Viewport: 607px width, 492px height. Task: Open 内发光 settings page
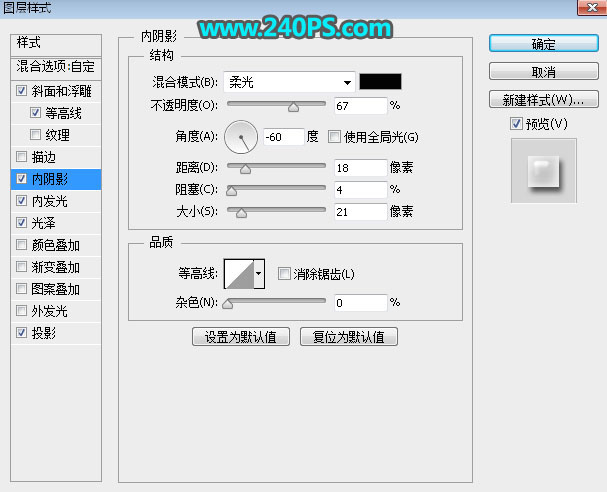tap(50, 201)
